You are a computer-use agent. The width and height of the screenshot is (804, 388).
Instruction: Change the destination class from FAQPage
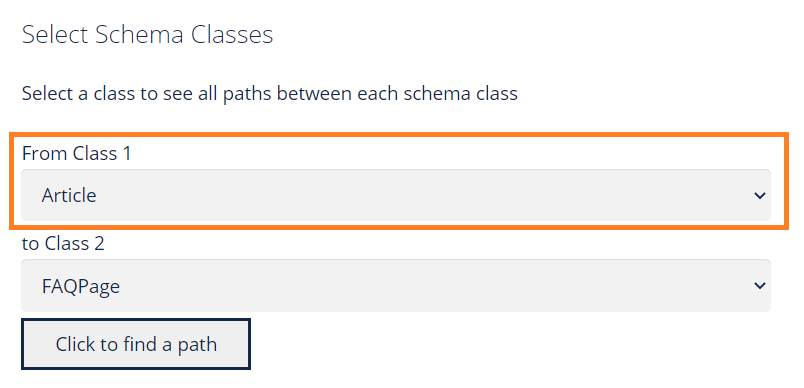point(395,285)
